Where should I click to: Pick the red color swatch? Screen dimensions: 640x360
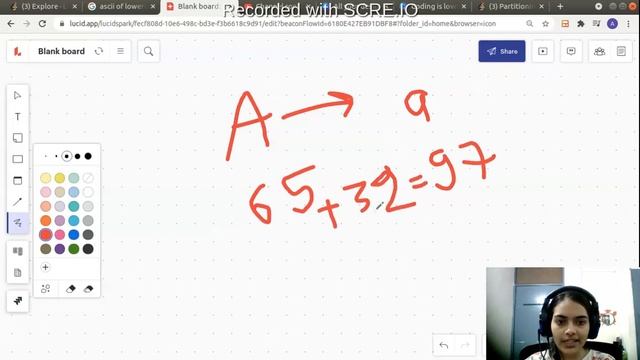click(46, 235)
